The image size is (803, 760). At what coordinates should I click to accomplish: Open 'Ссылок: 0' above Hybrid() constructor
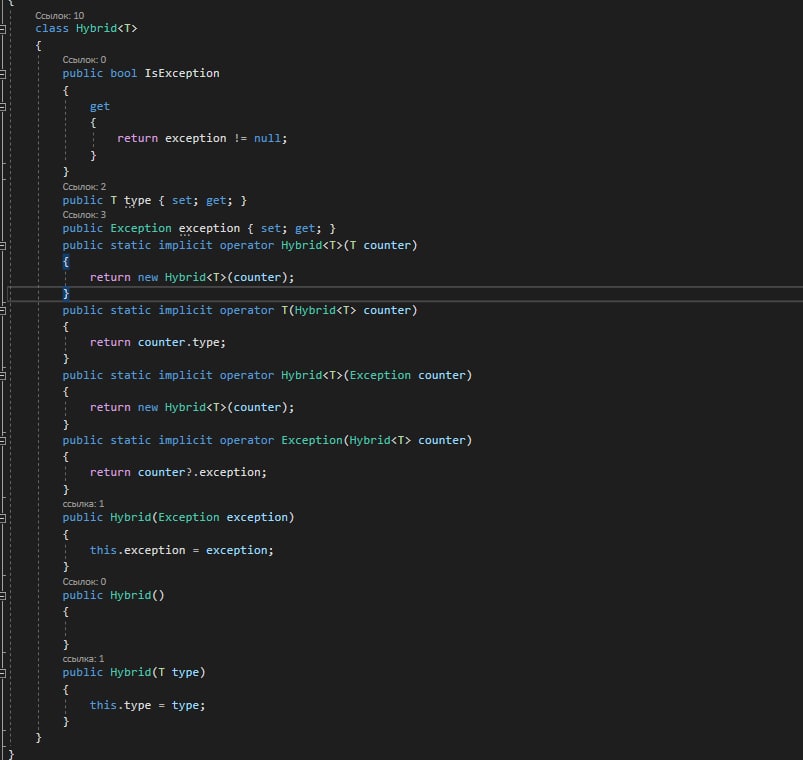[x=84, y=582]
